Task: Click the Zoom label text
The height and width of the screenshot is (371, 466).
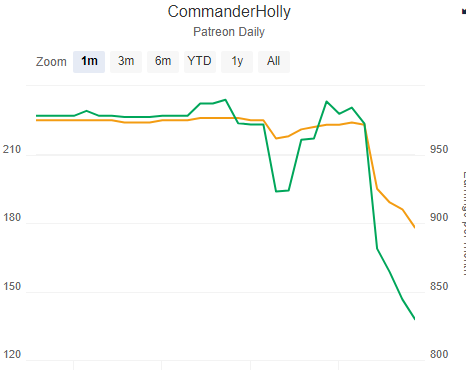Action: pos(51,62)
